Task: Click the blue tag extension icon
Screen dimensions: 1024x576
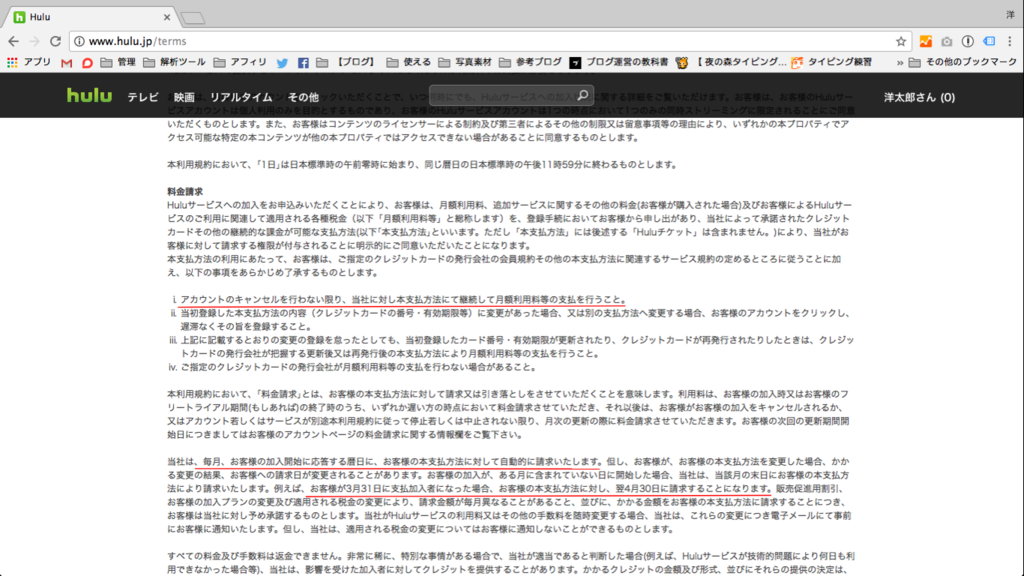Action: click(989, 41)
